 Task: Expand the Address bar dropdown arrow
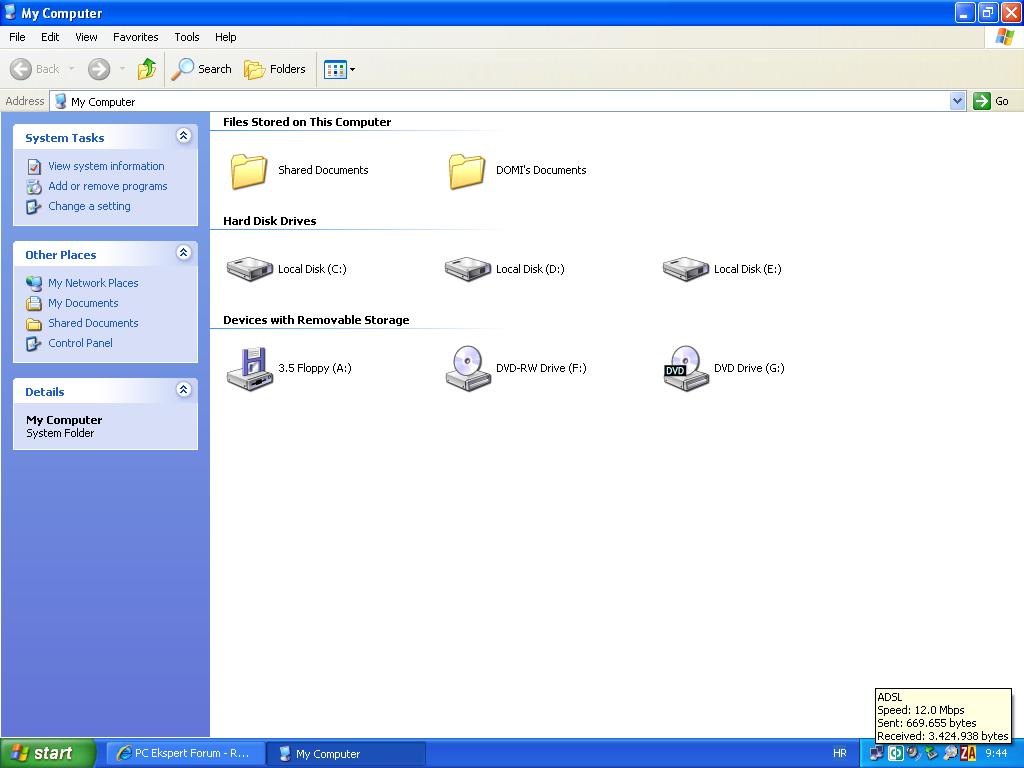tap(957, 101)
